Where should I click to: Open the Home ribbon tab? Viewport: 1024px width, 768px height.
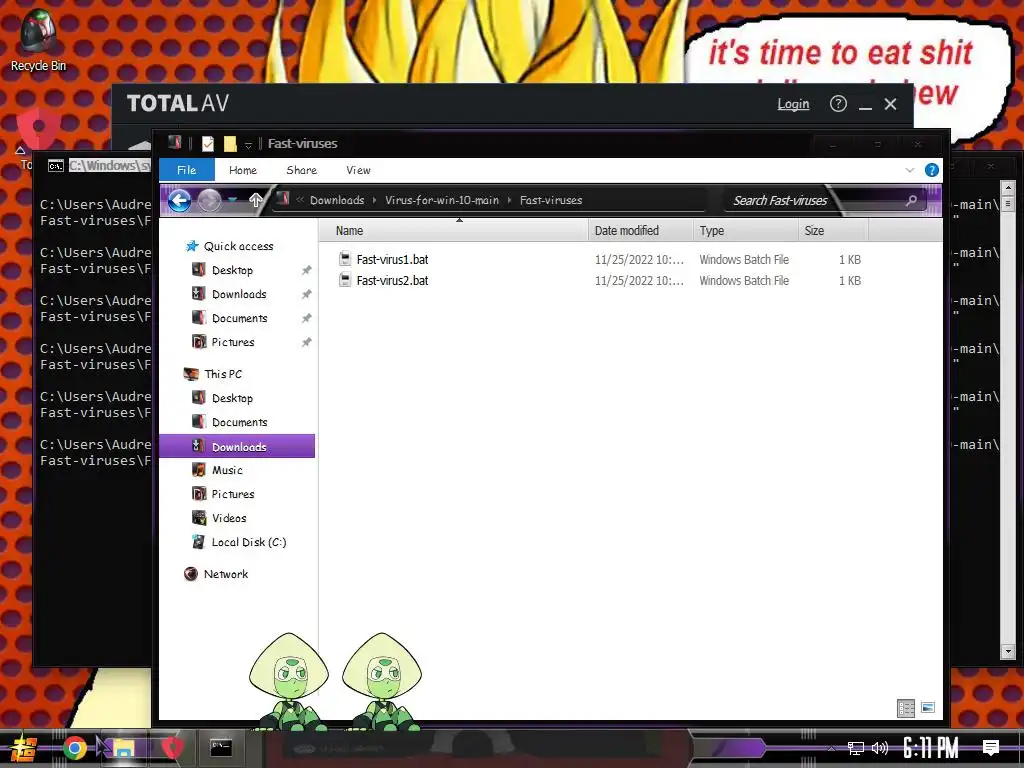[x=243, y=170]
